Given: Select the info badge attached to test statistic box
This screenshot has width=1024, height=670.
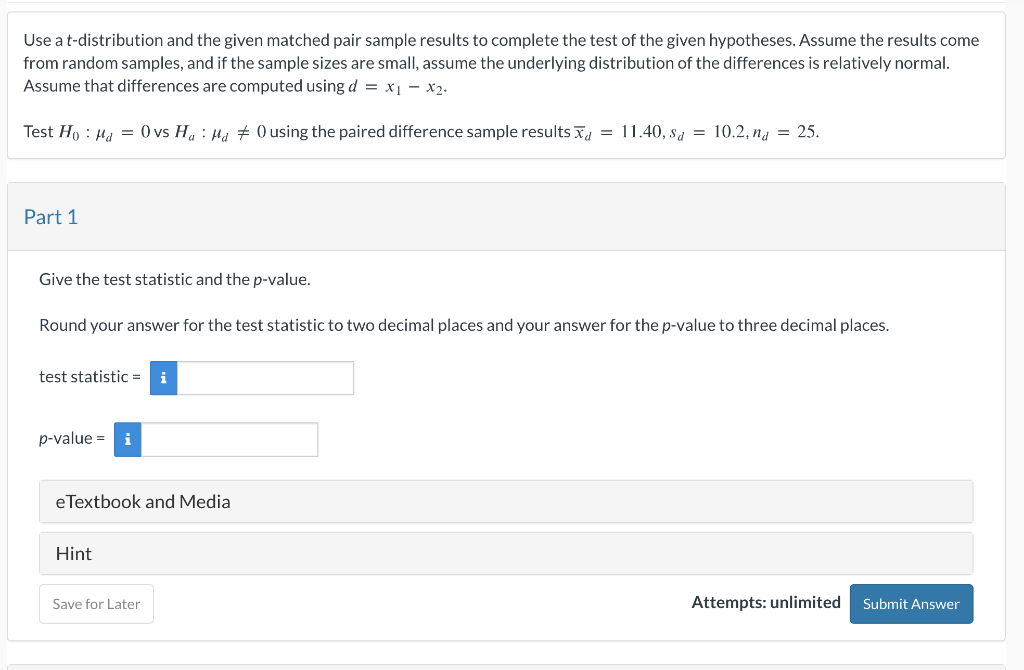Looking at the screenshot, I should [x=163, y=378].
